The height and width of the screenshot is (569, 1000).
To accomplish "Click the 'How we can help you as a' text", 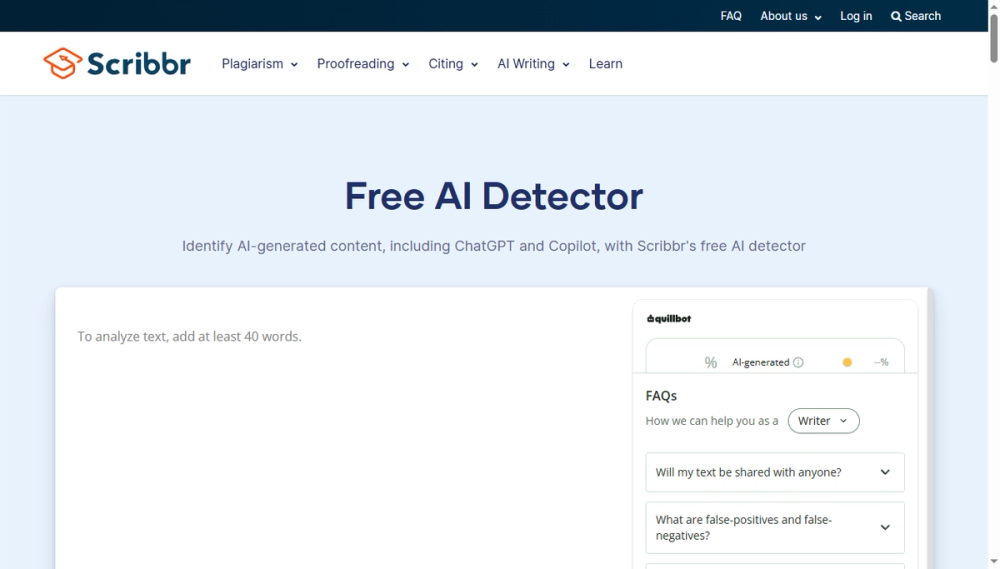I will pyautogui.click(x=712, y=421).
